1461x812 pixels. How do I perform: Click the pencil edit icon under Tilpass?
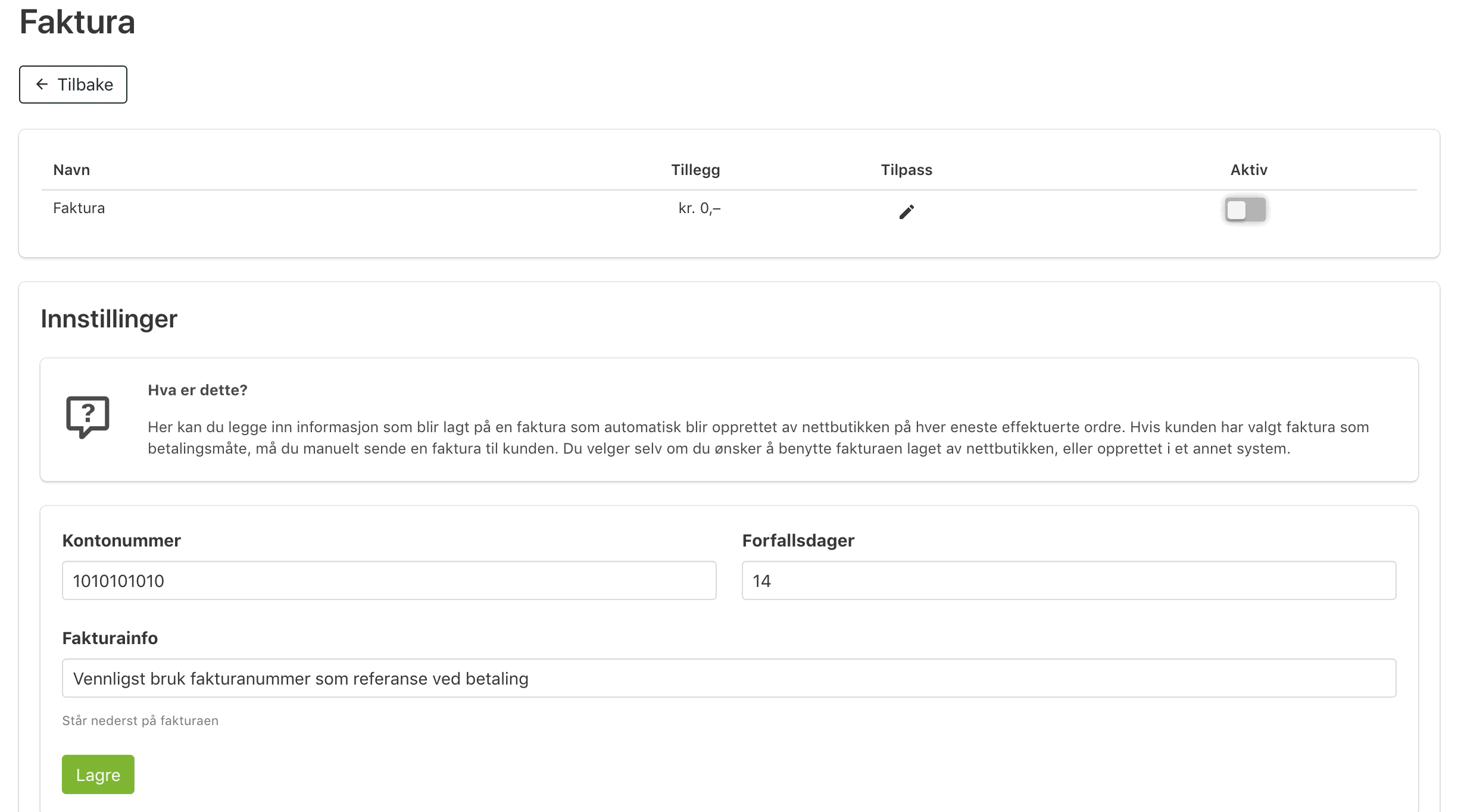906,211
